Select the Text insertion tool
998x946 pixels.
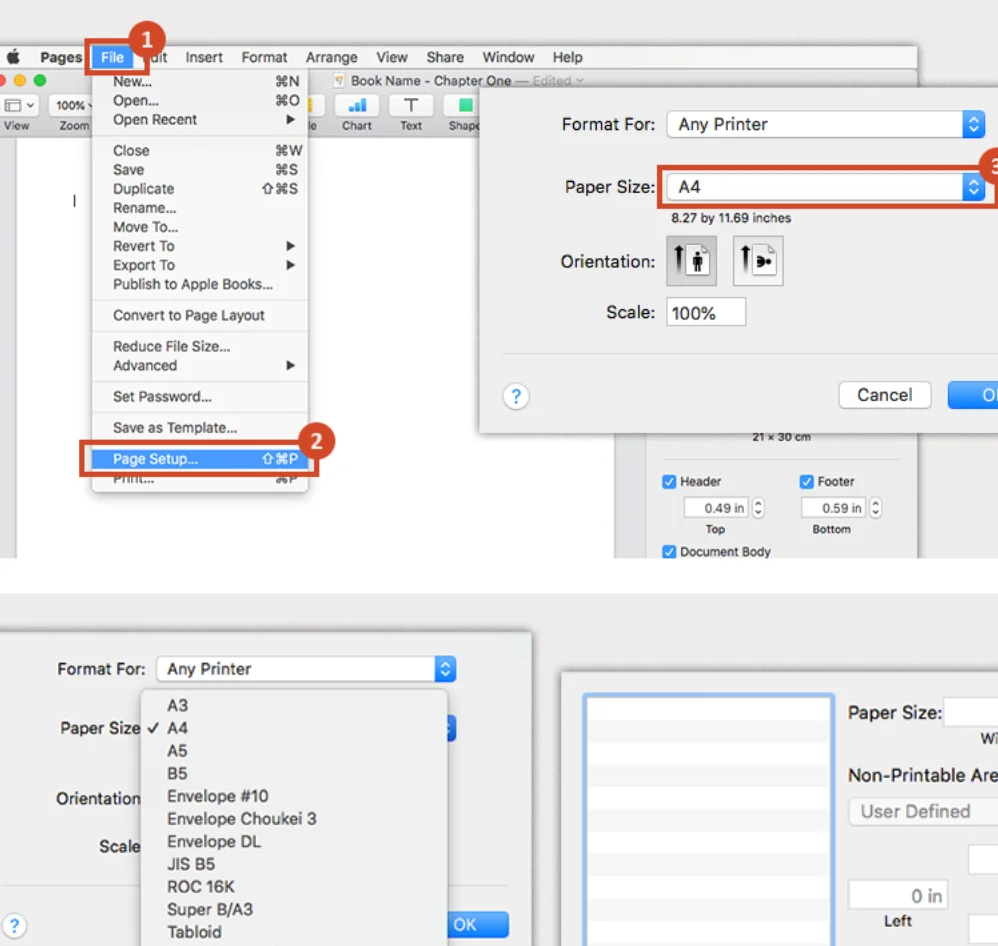[410, 107]
